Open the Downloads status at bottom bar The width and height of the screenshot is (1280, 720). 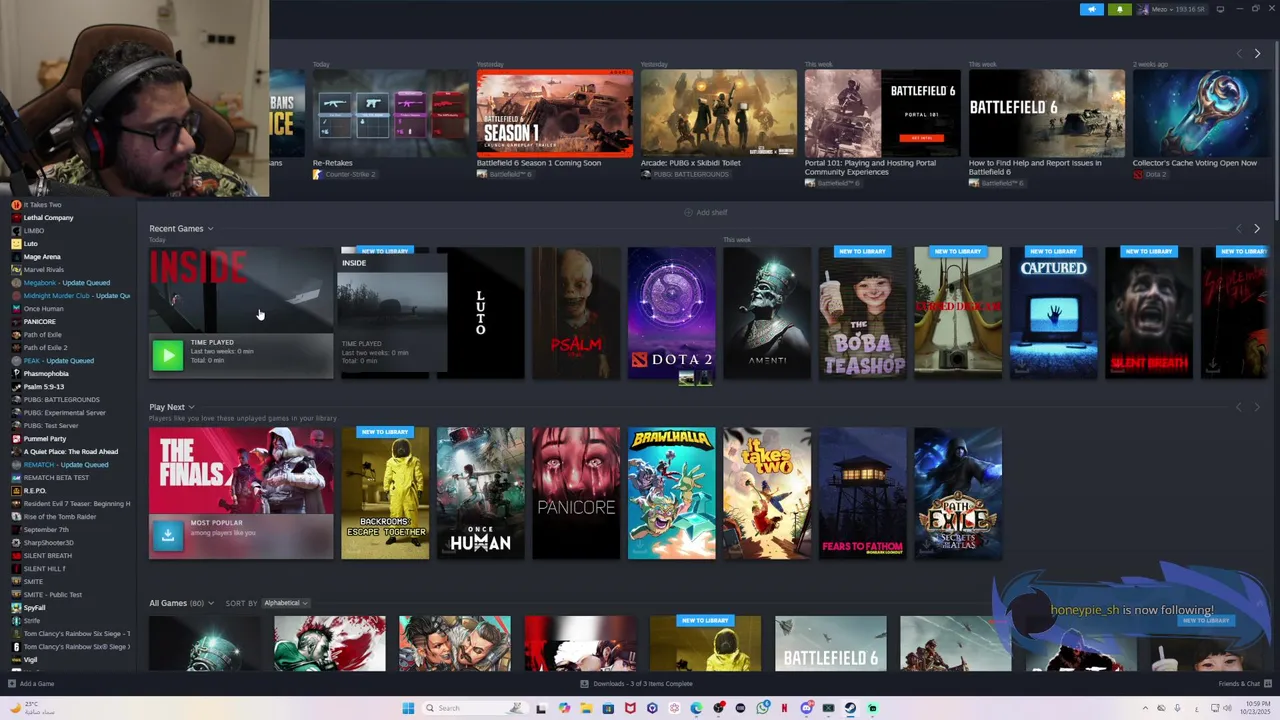(x=636, y=684)
